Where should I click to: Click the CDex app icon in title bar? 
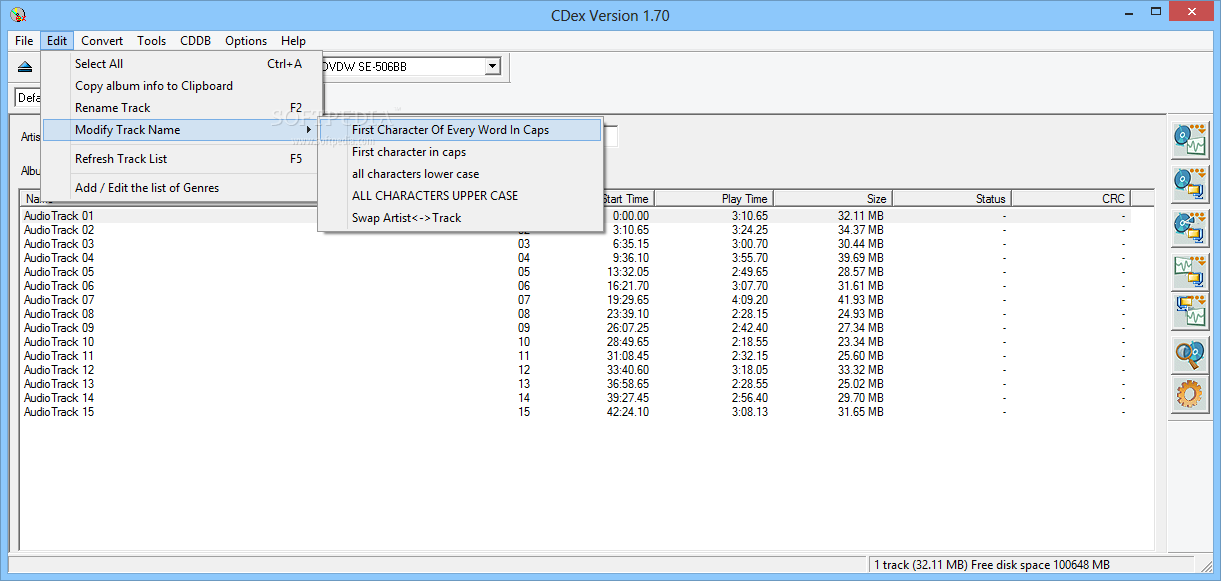tap(17, 15)
